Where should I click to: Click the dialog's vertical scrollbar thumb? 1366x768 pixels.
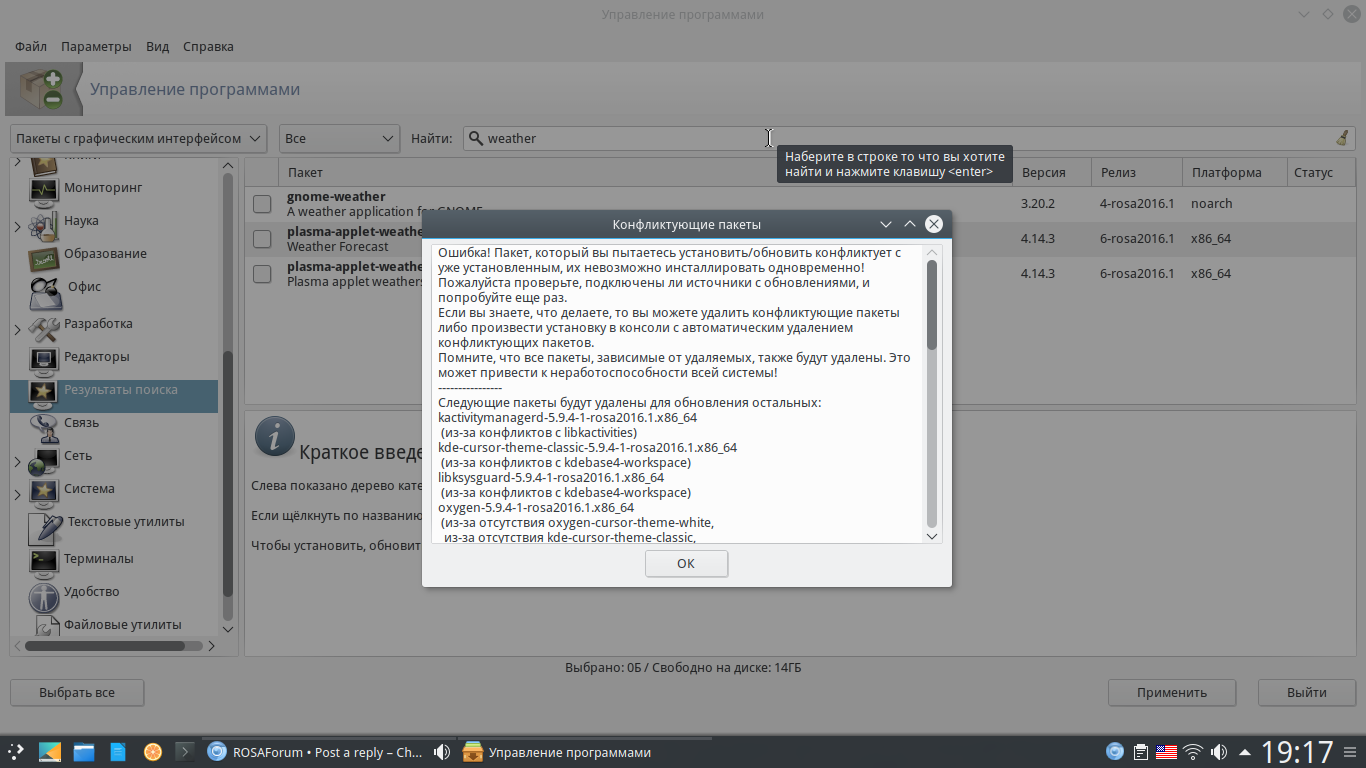pos(932,305)
